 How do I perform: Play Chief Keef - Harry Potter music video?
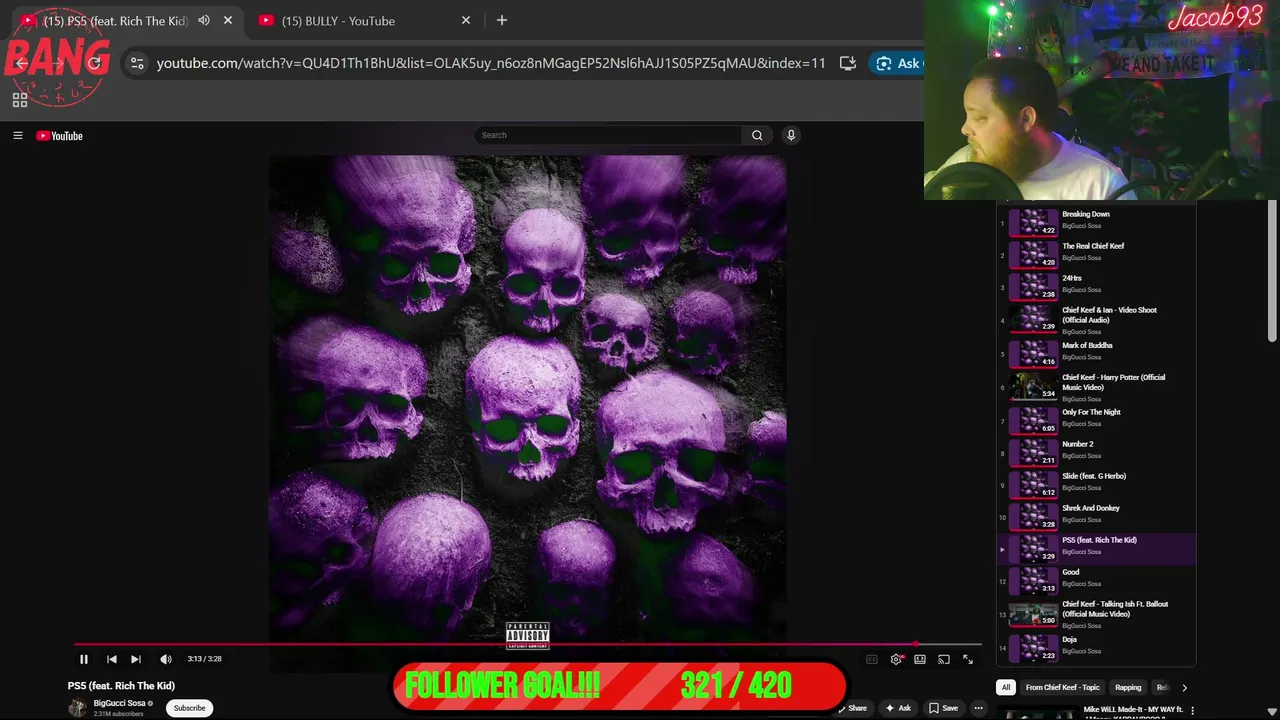click(x=1096, y=387)
